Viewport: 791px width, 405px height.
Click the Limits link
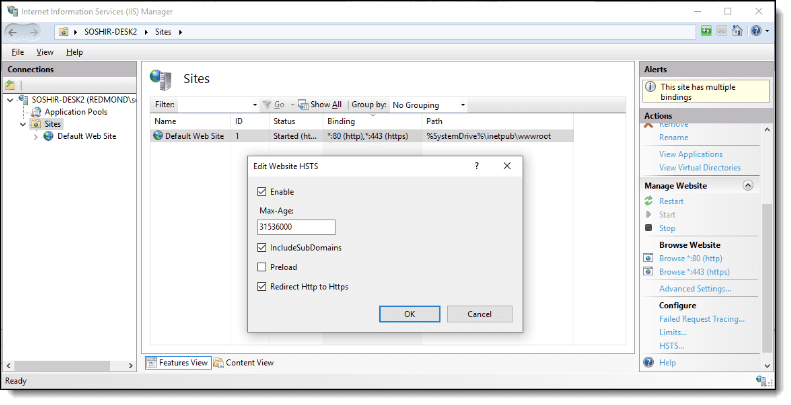coord(673,332)
